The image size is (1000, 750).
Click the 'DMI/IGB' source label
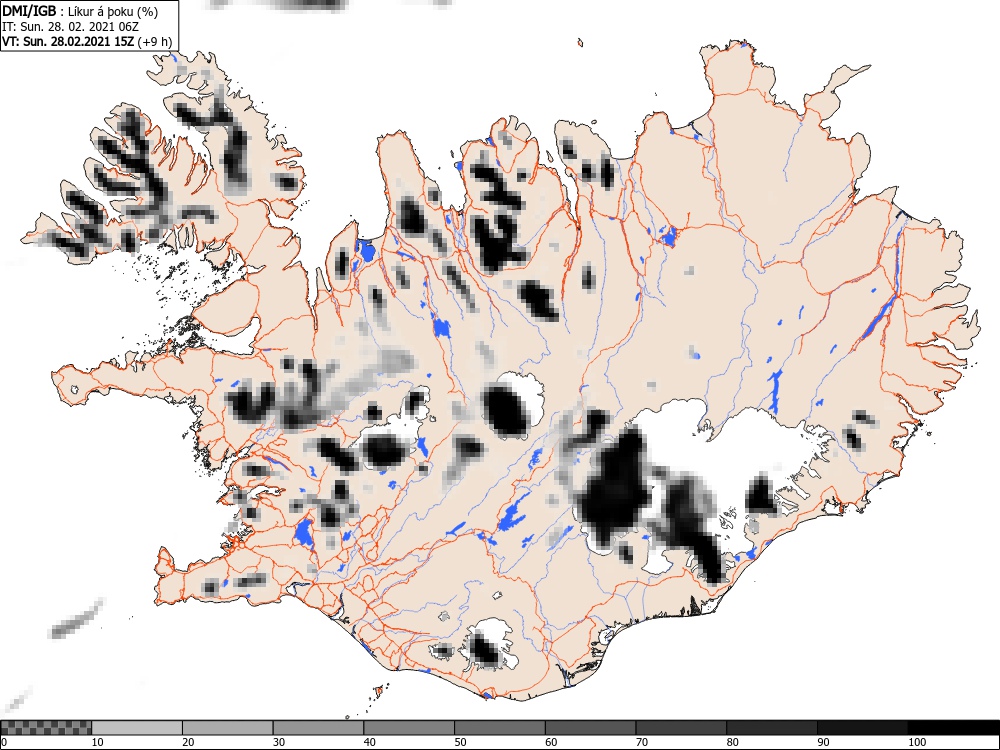pyautogui.click(x=29, y=11)
